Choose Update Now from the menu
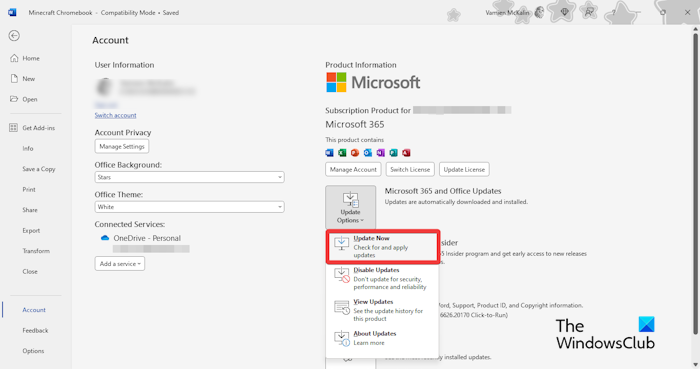This screenshot has width=700, height=369. (x=383, y=246)
